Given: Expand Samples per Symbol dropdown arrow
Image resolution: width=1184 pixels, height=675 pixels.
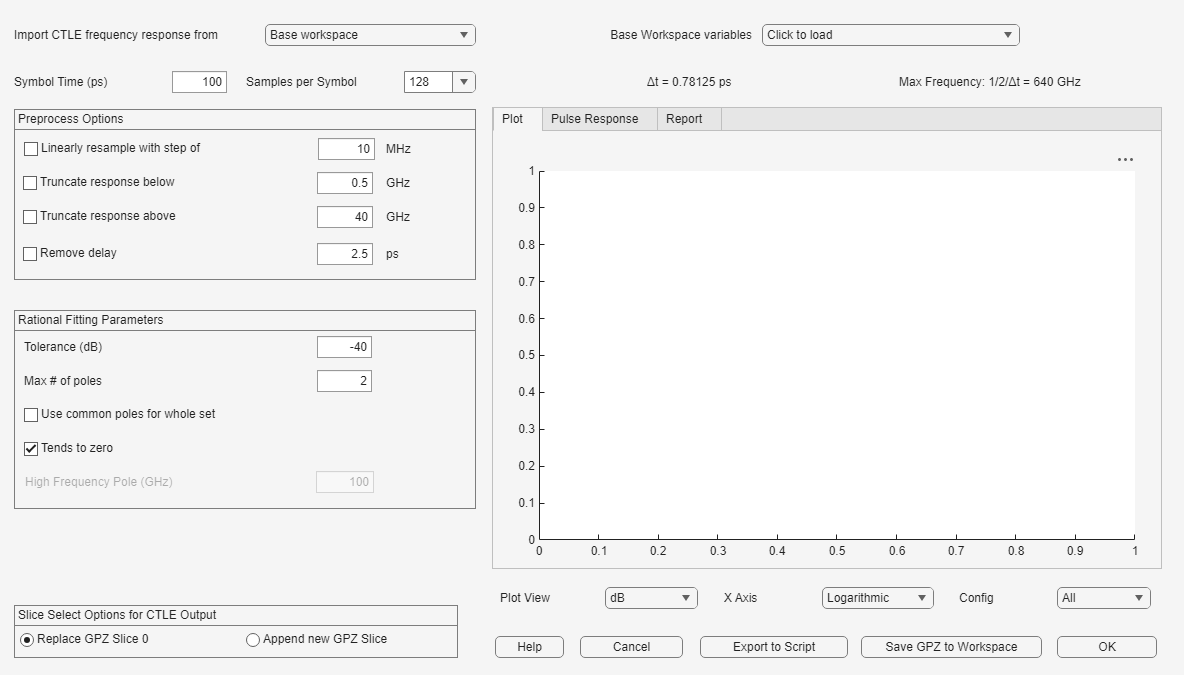Looking at the screenshot, I should point(464,82).
